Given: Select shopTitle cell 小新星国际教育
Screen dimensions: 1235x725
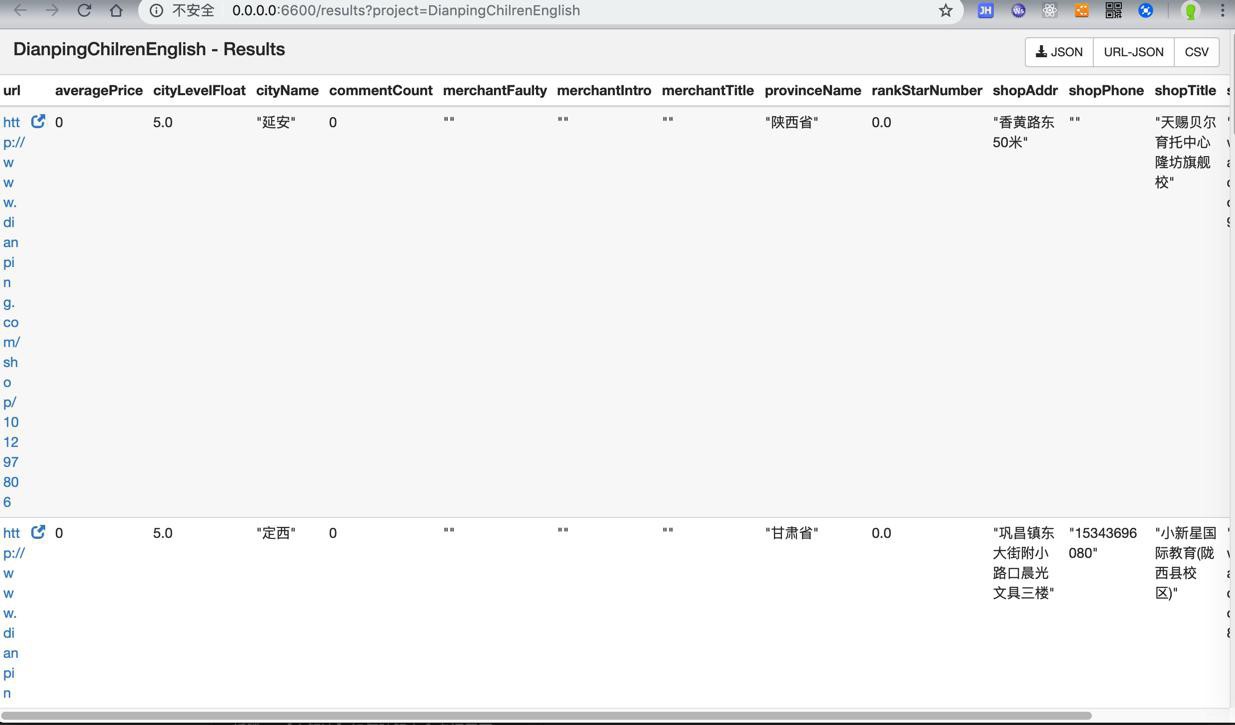Looking at the screenshot, I should click(1186, 563).
